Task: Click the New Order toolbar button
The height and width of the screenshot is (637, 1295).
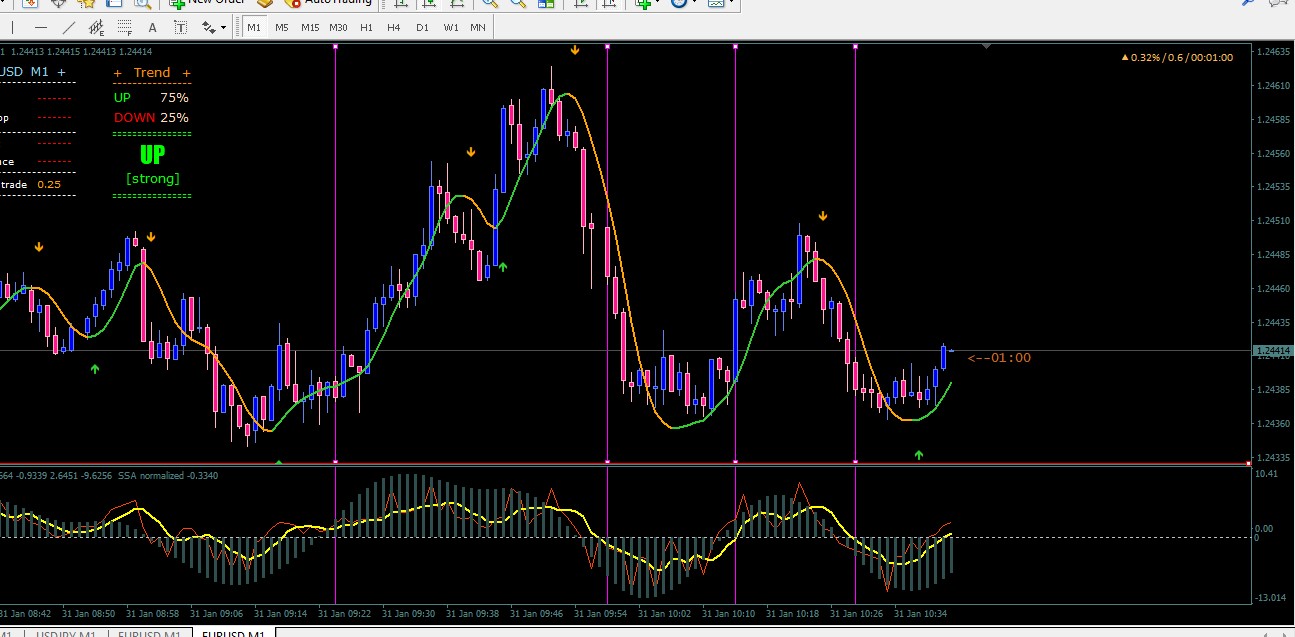Action: (x=205, y=2)
